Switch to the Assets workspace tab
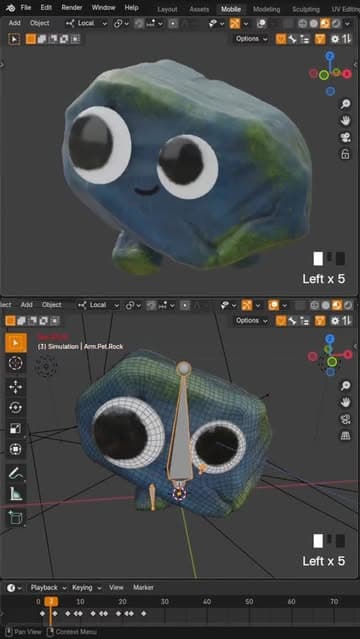Screen dimensions: 360x639 click(x=199, y=9)
